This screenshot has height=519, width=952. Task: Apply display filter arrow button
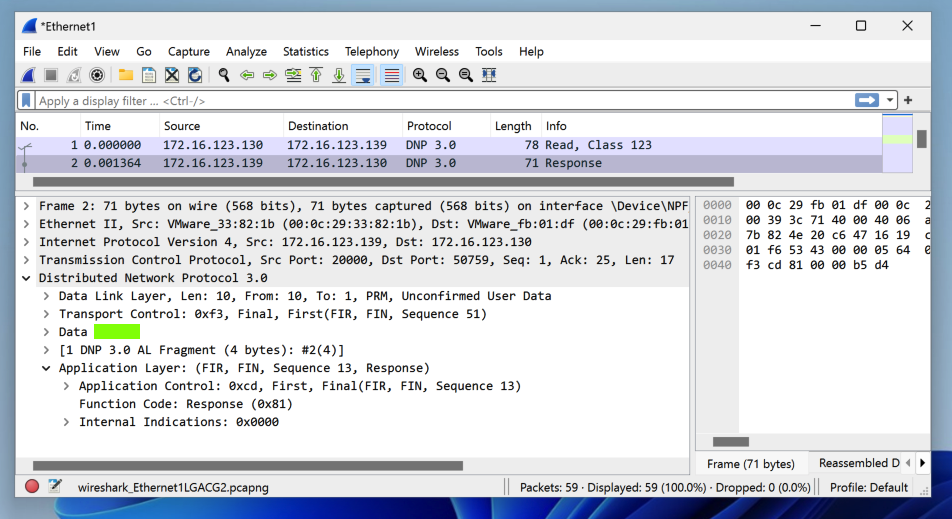tap(866, 100)
